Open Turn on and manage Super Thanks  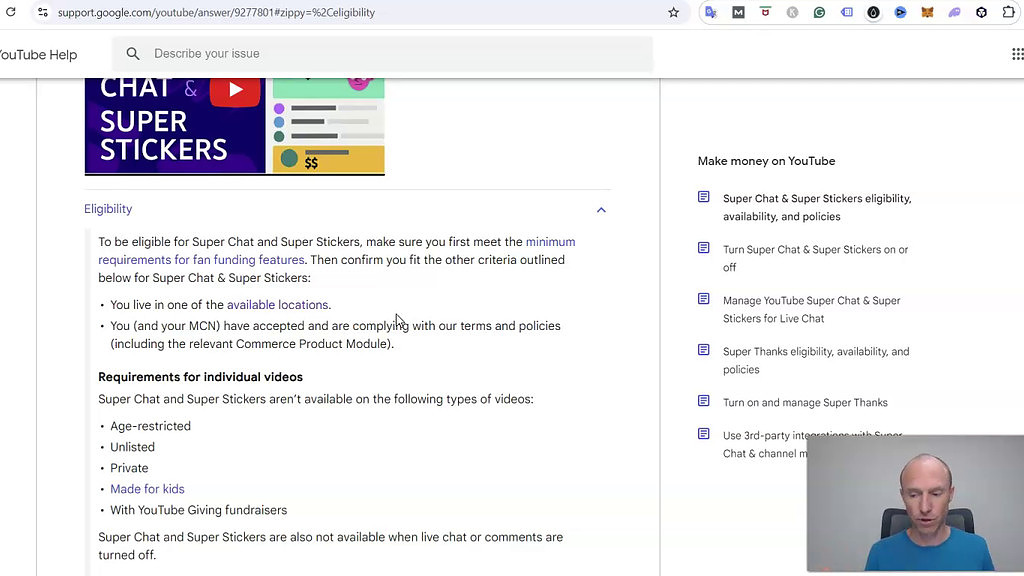pyautogui.click(x=805, y=403)
